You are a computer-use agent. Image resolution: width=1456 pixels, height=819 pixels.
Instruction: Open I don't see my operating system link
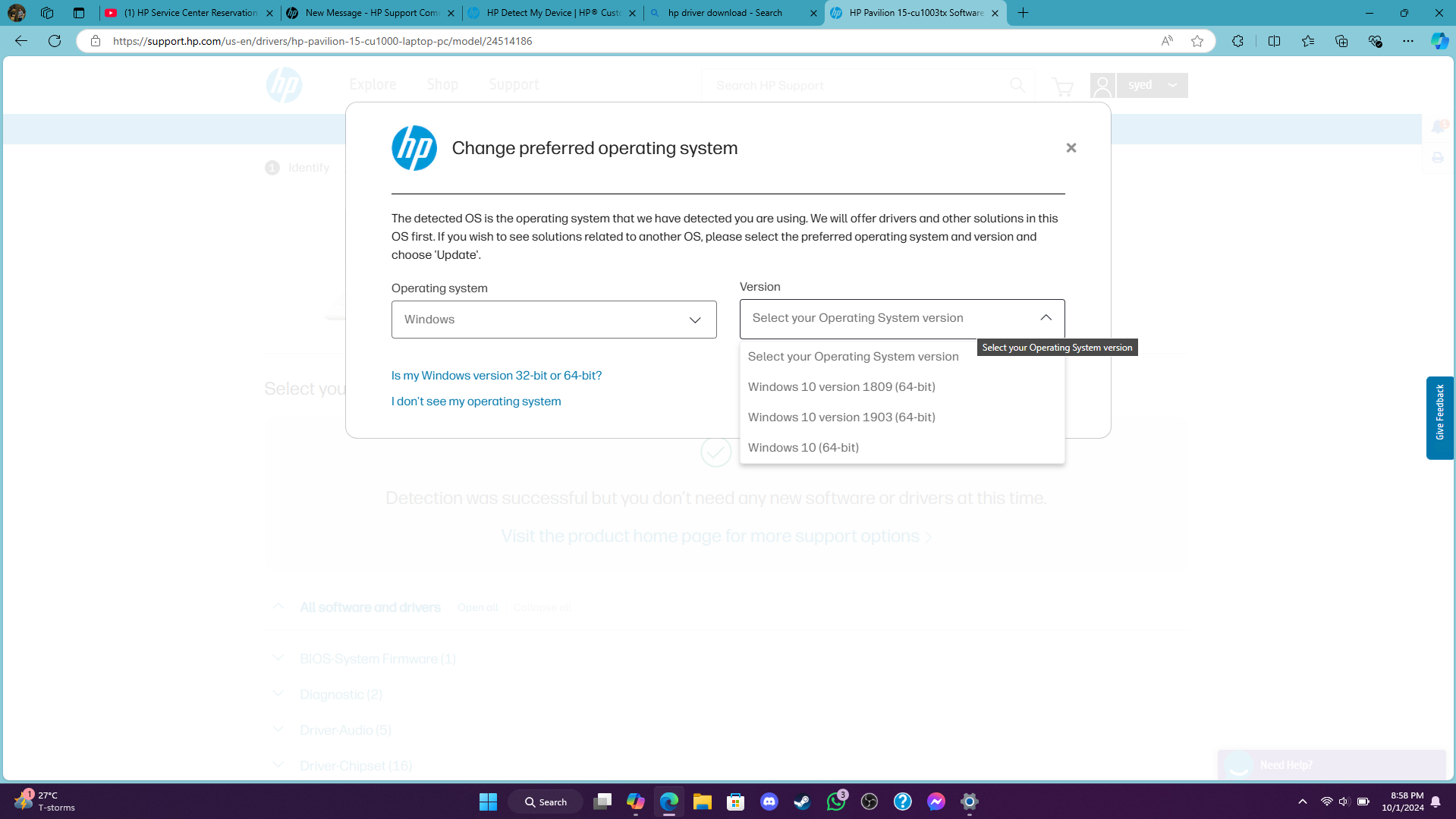click(x=476, y=402)
